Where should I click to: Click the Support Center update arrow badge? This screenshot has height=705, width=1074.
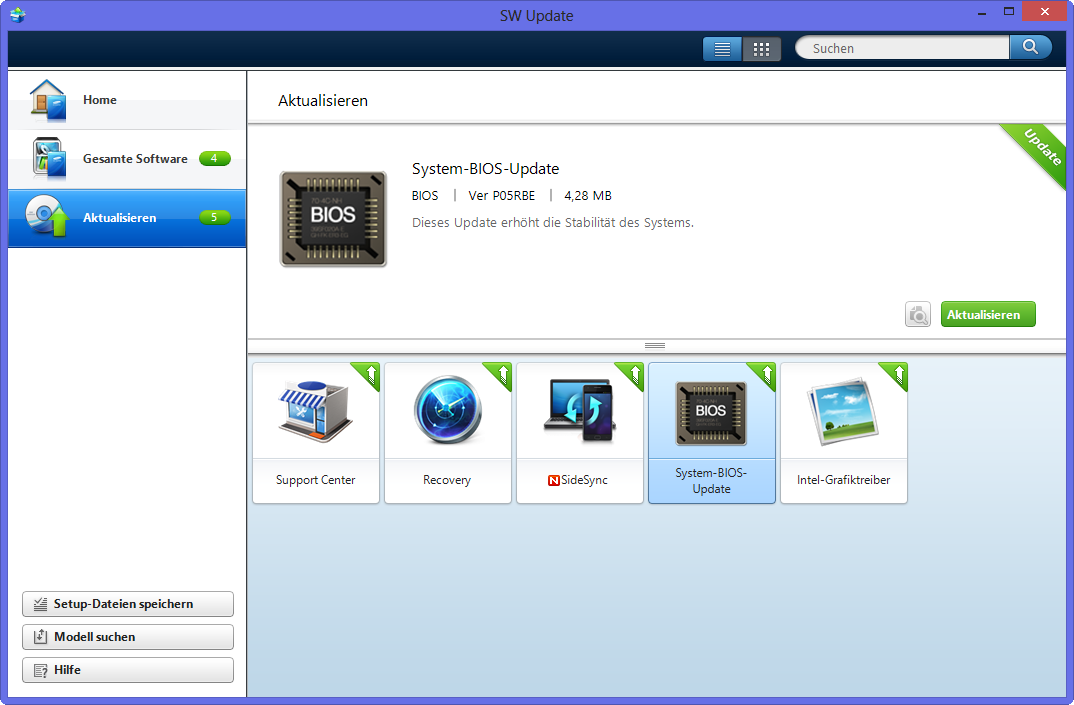point(369,374)
